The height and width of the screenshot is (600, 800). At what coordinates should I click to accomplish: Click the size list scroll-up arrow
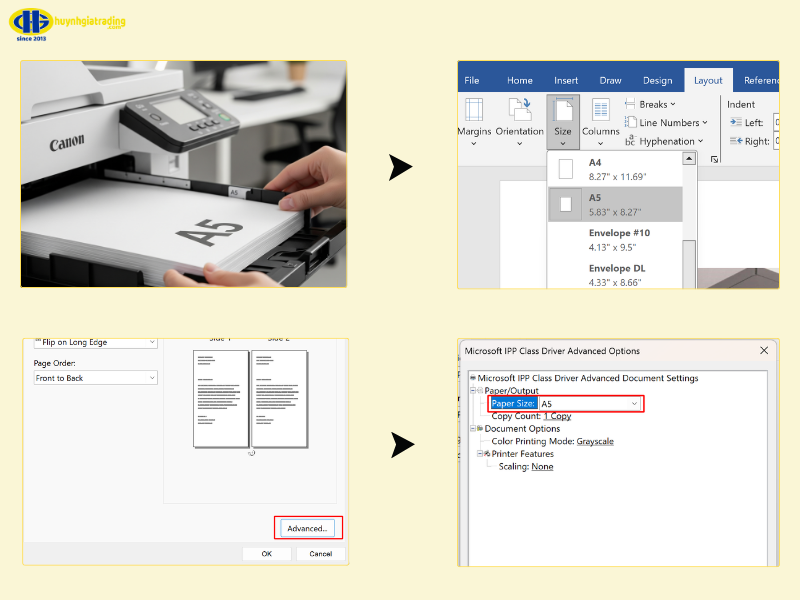click(688, 159)
